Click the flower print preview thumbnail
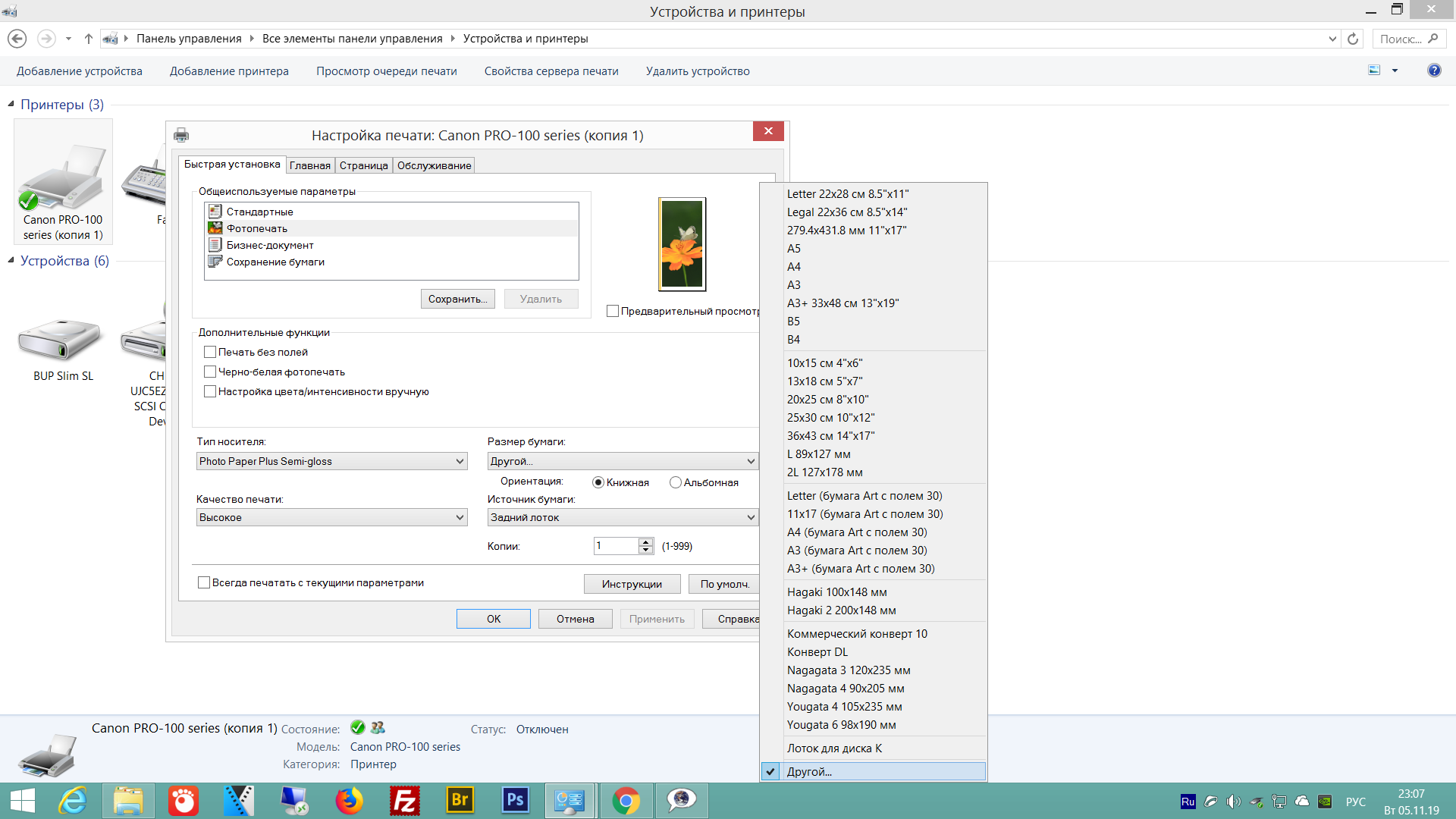The width and height of the screenshot is (1456, 819). (x=682, y=244)
